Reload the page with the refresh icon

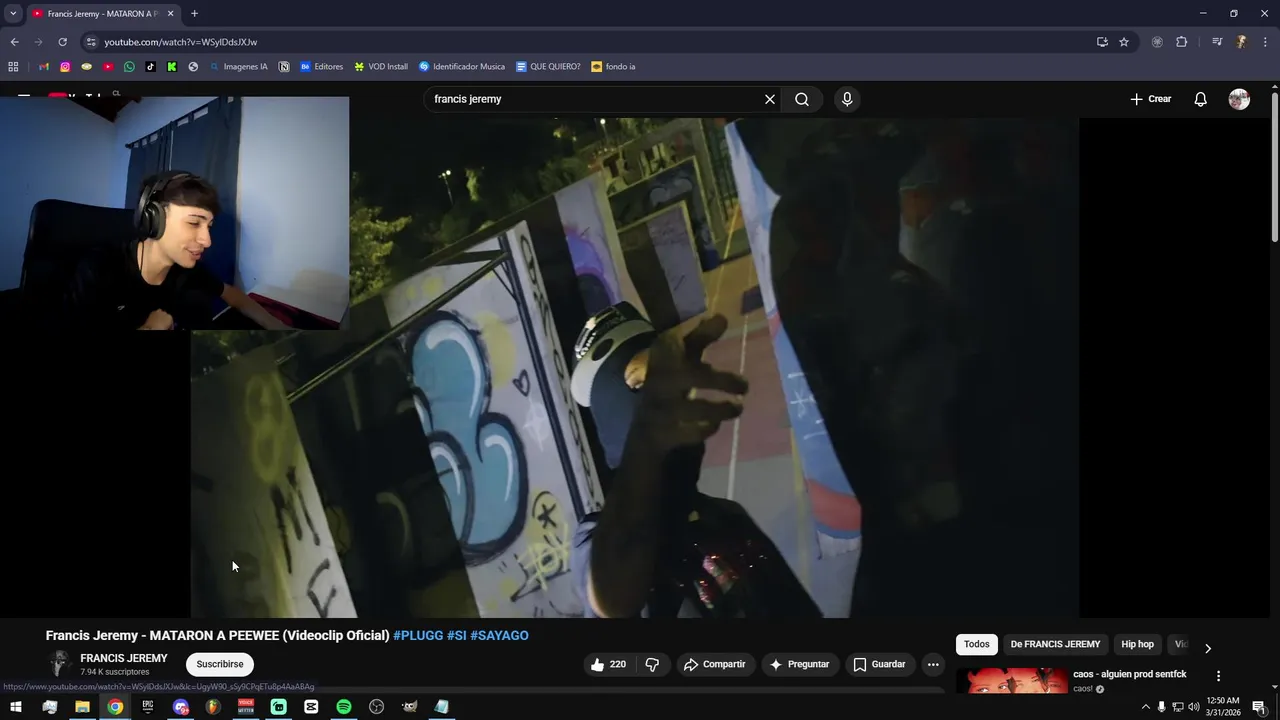pyautogui.click(x=62, y=42)
